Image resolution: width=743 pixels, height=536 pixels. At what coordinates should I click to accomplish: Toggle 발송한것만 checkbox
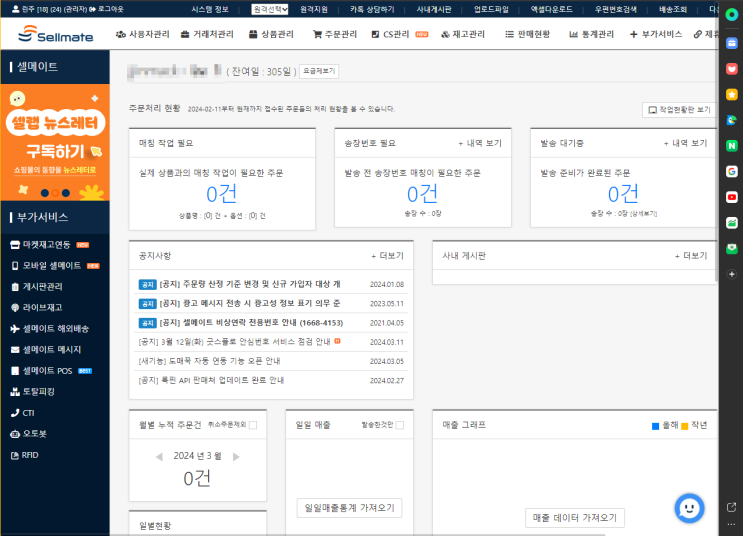(x=400, y=425)
